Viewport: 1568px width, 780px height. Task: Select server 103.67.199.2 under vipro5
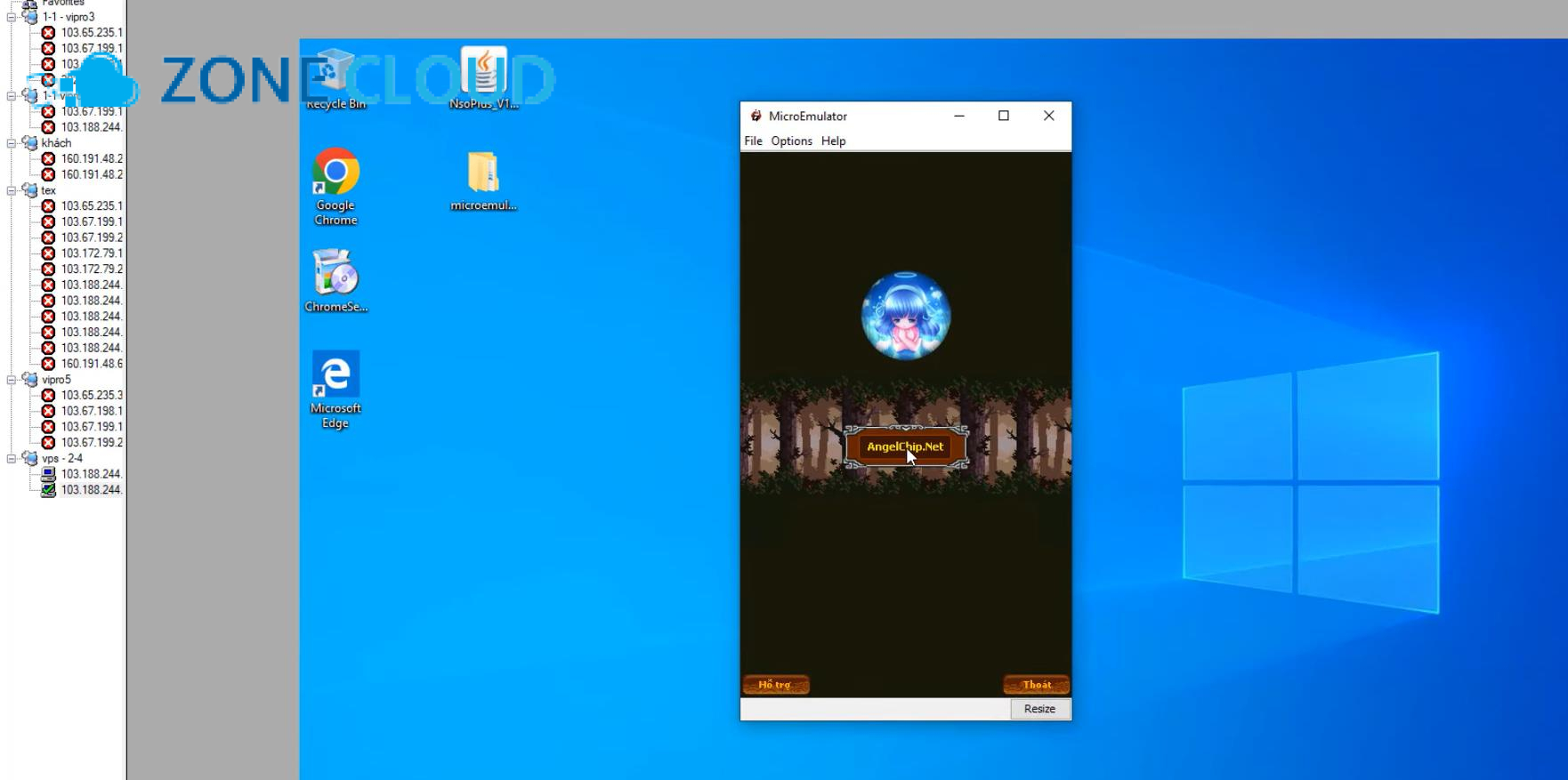tap(92, 442)
